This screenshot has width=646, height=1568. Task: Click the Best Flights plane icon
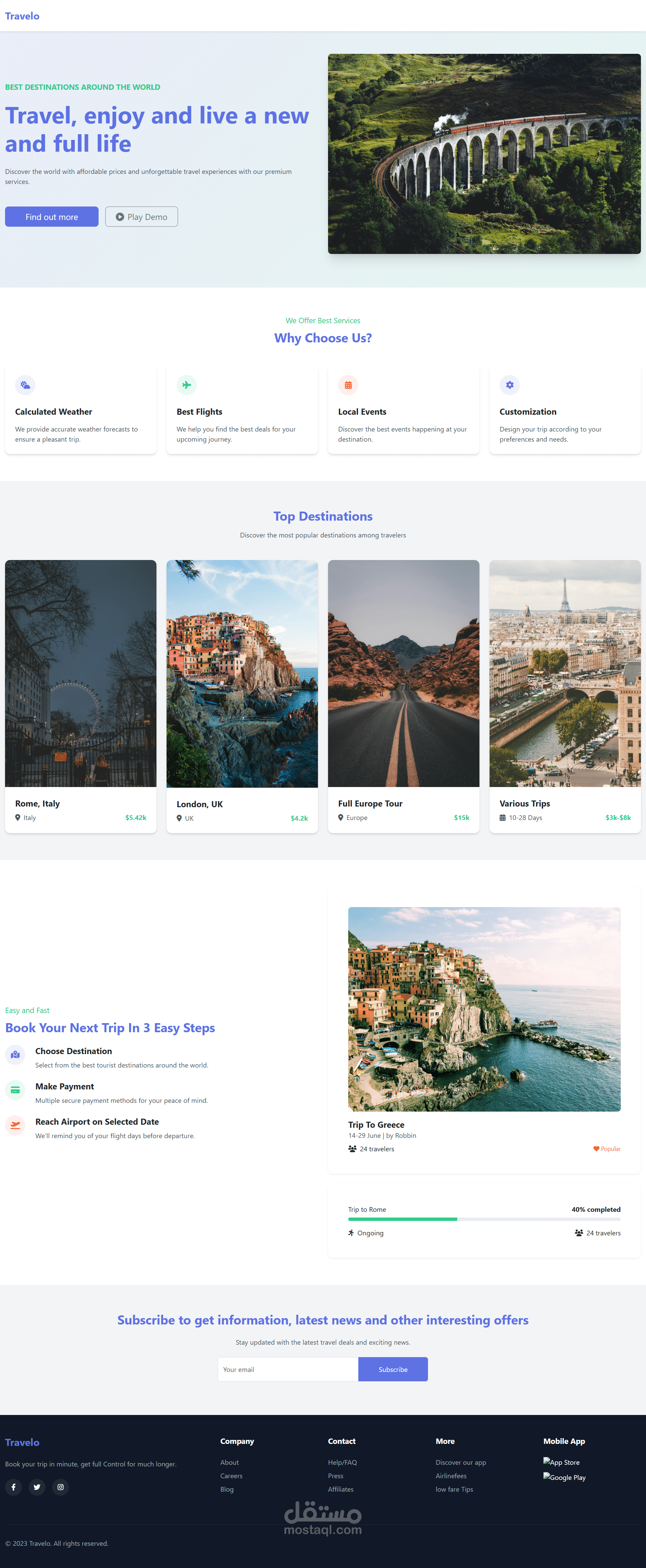[x=186, y=385]
